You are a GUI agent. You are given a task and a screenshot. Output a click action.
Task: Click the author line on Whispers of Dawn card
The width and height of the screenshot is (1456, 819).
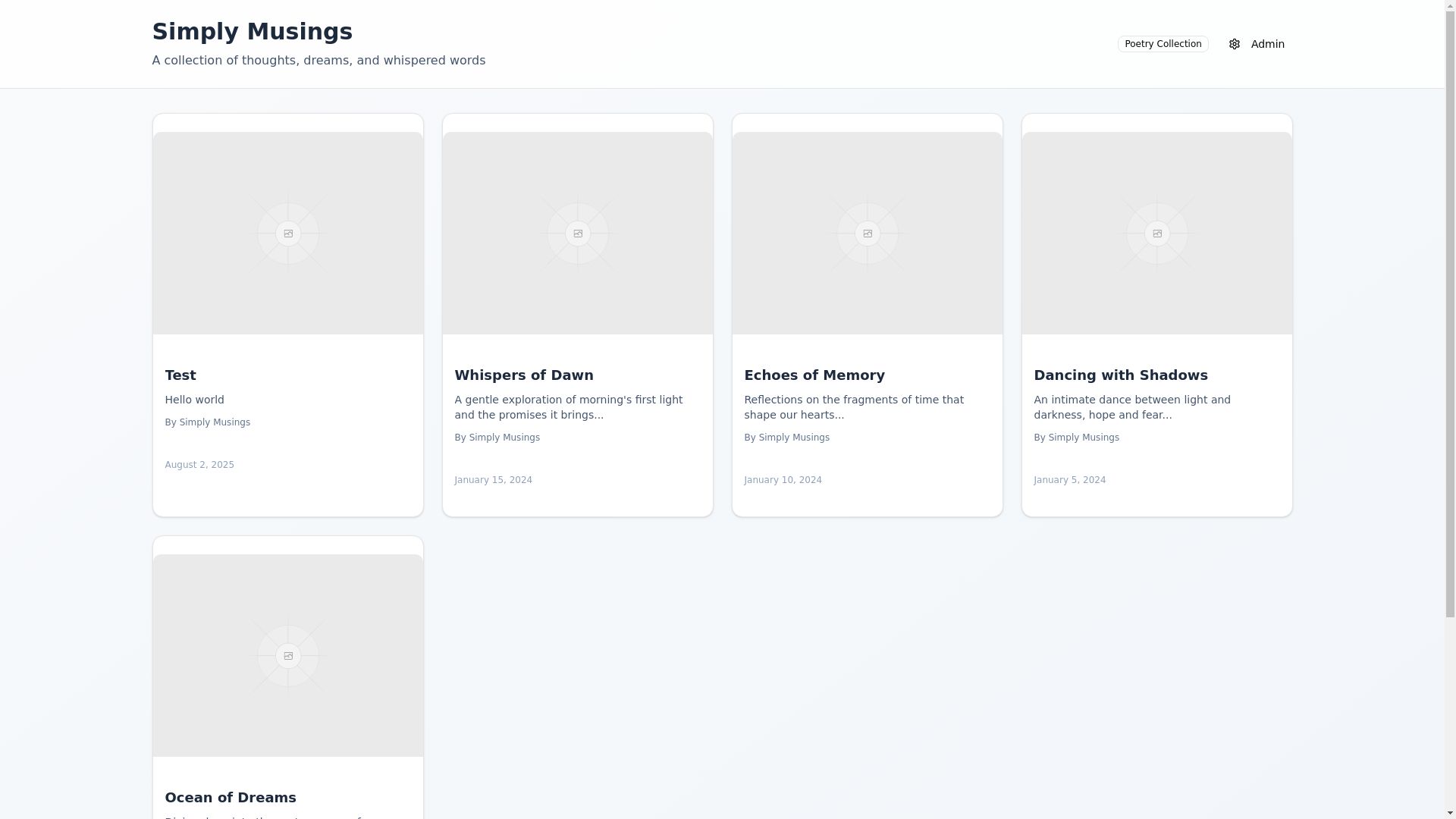(x=497, y=438)
